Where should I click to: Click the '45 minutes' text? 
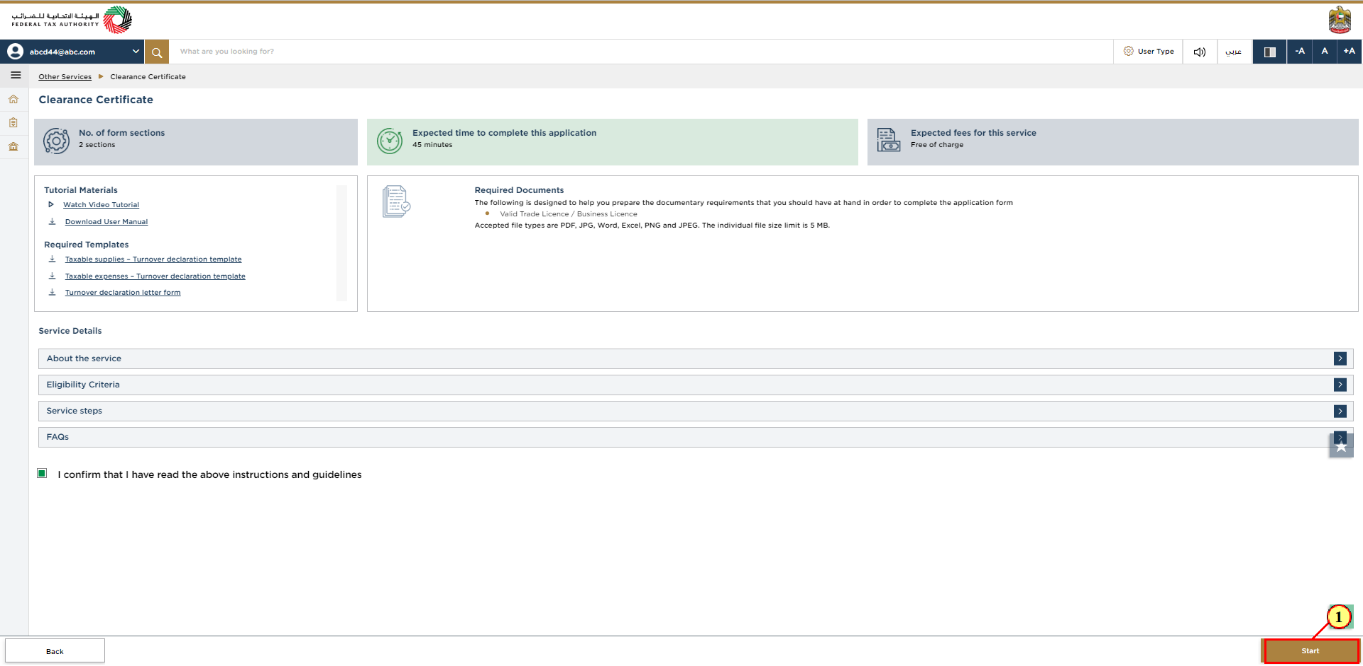tap(432, 145)
